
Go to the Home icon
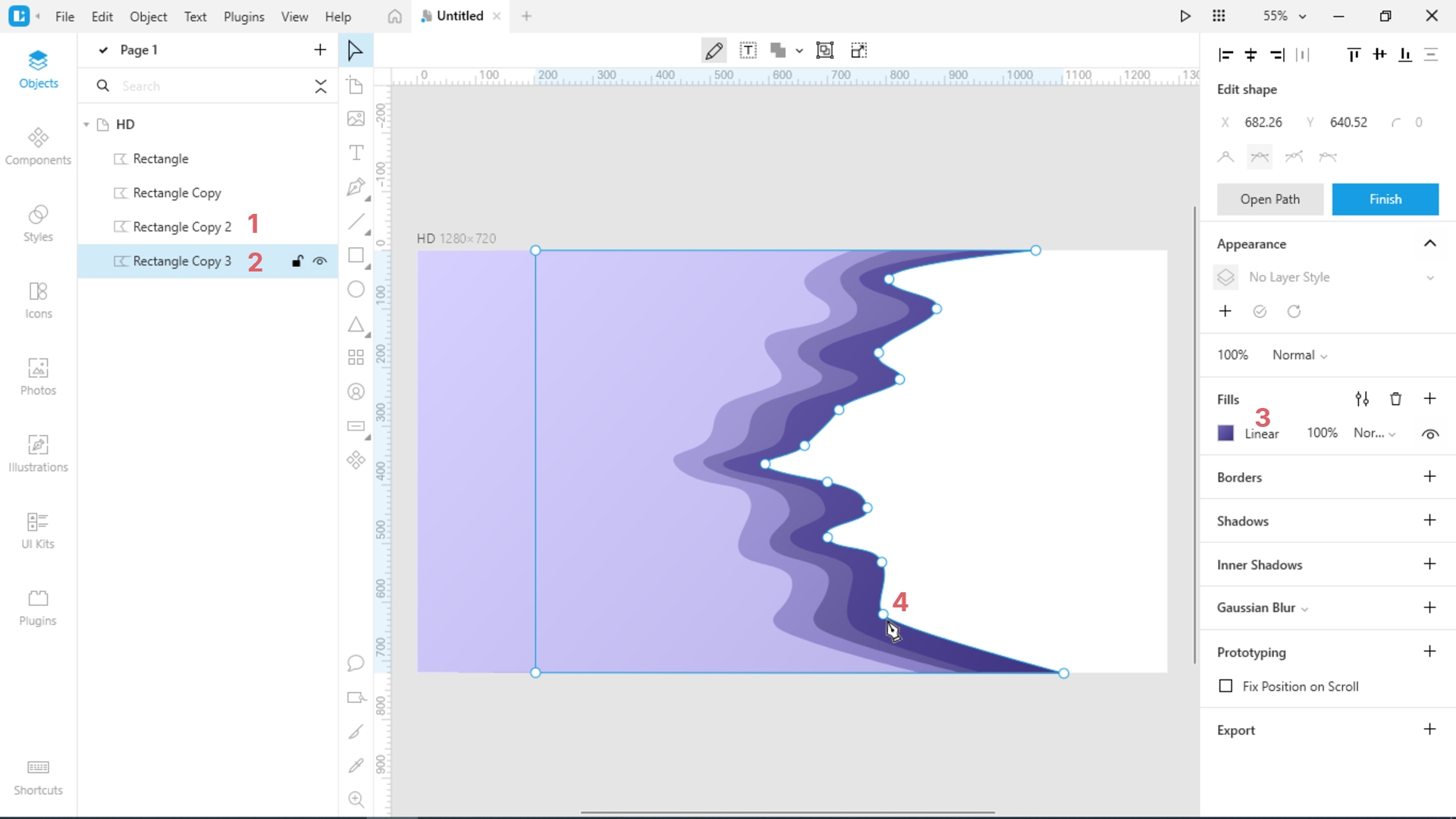394,17
